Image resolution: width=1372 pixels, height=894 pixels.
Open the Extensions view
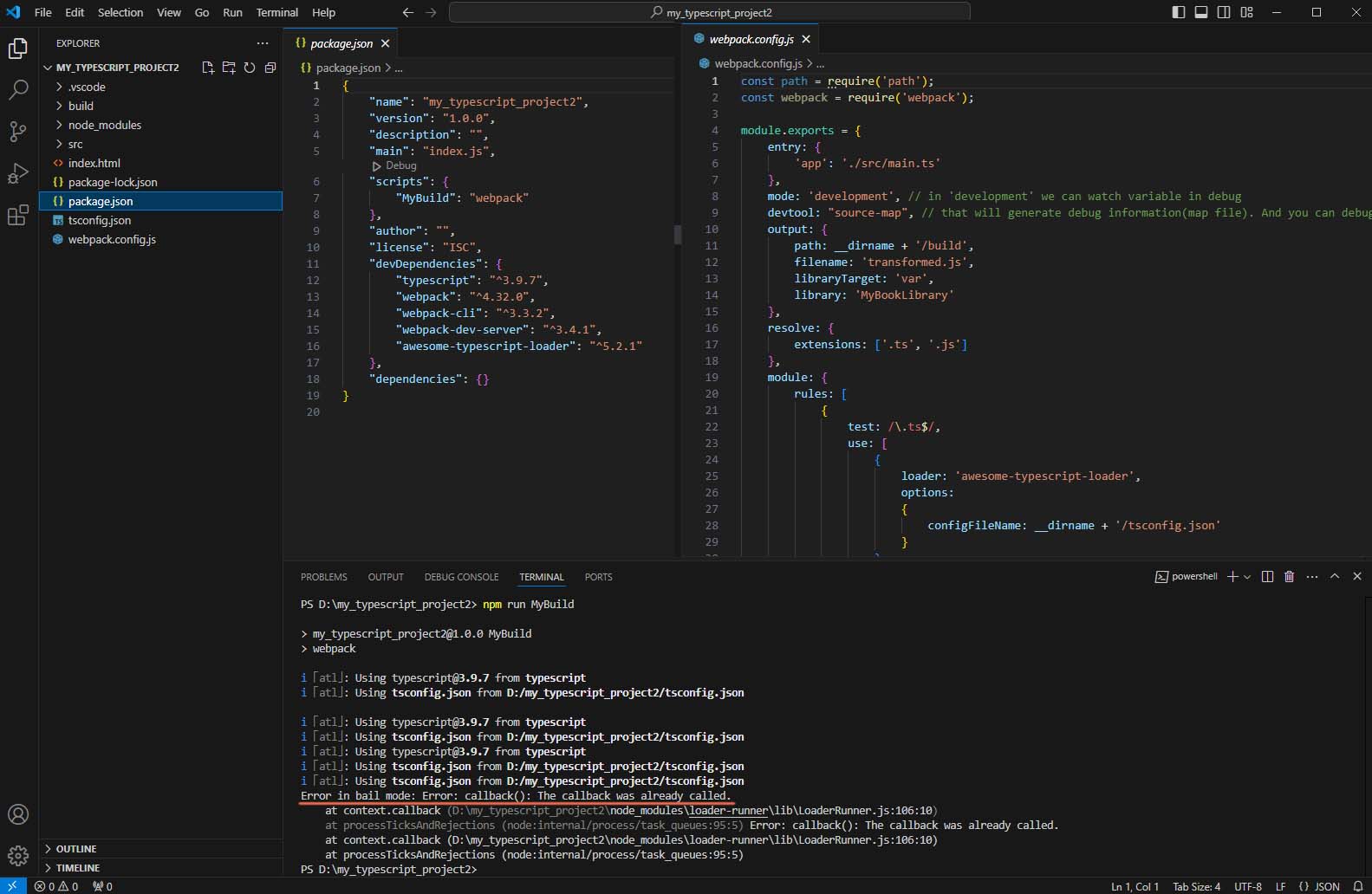pos(18,216)
